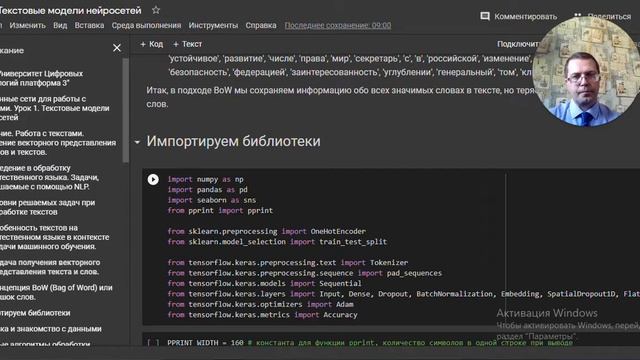Image resolution: width=640 pixels, height=360 pixels.
Task: Go to Особенность текстов на естественном языке outline item
Action: pos(55,237)
